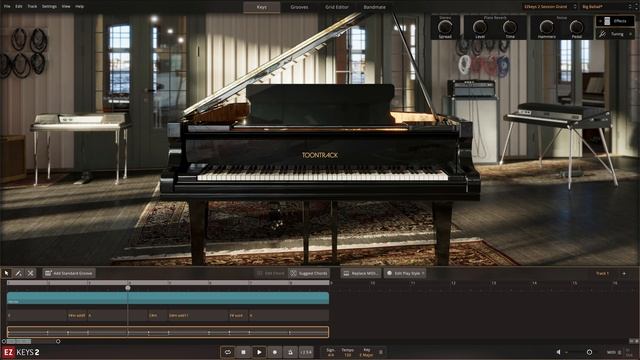Switch to the Bandmate tab
The image size is (640, 360).
[x=374, y=7]
